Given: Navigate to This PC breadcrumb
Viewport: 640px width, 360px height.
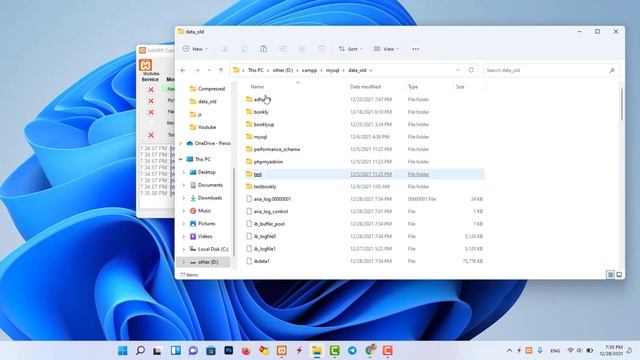Looking at the screenshot, I should (256, 70).
